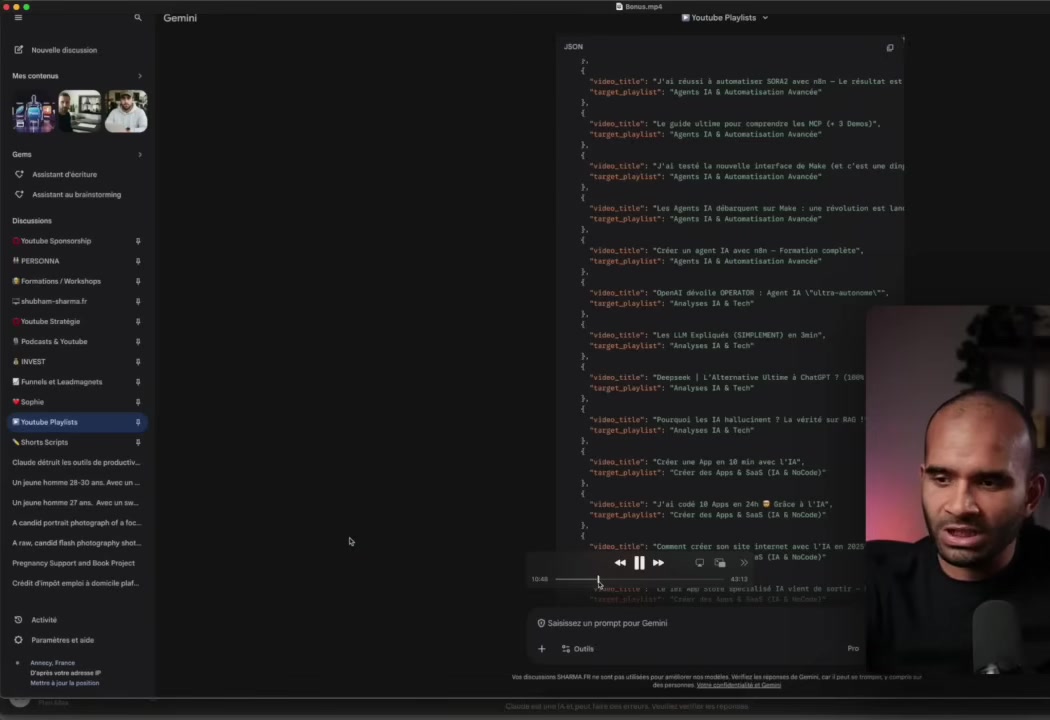This screenshot has width=1050, height=720.
Task: Open the Outils tools menu
Action: coord(578,648)
